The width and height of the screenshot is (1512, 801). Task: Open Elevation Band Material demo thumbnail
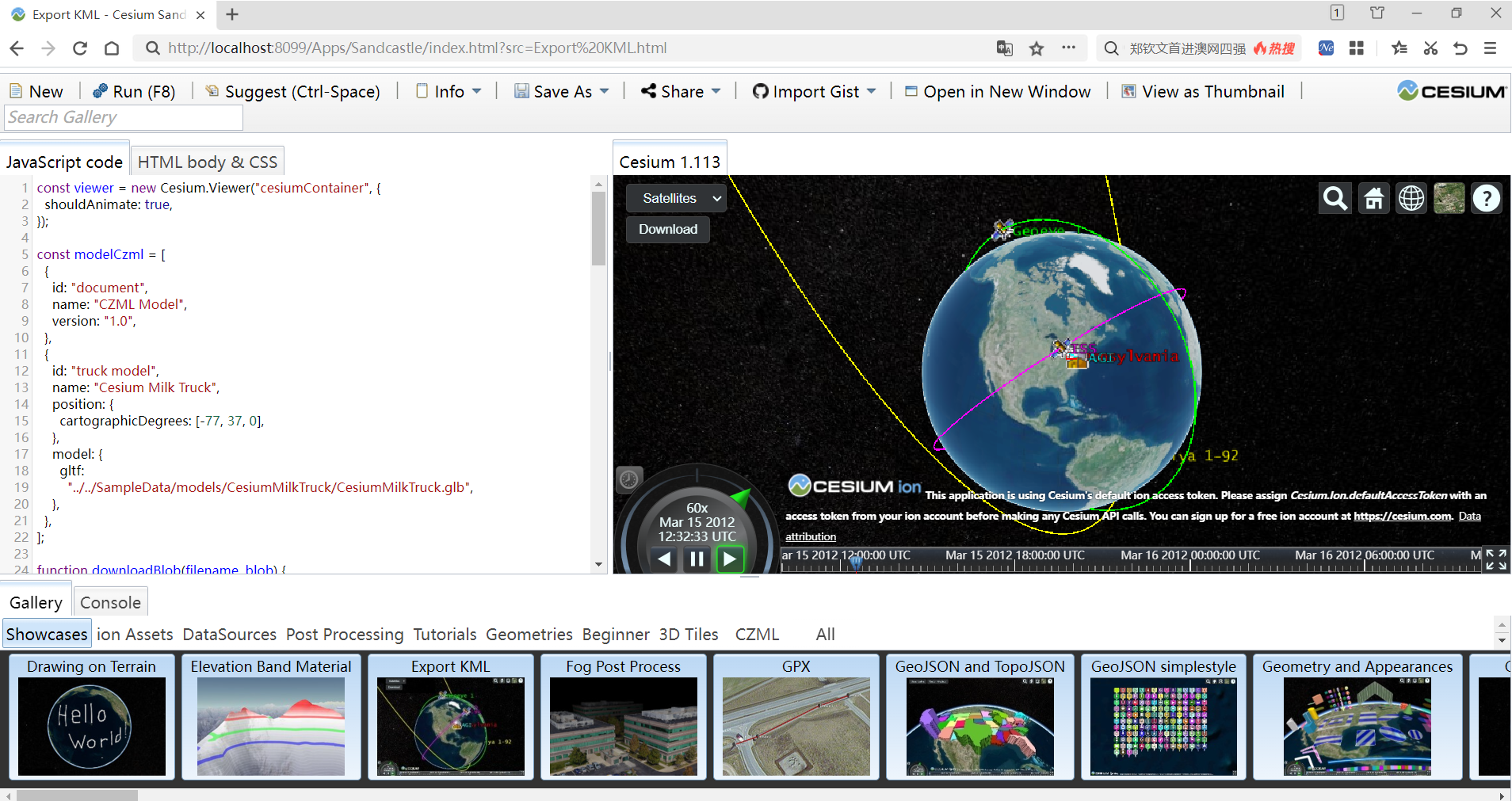(x=271, y=717)
